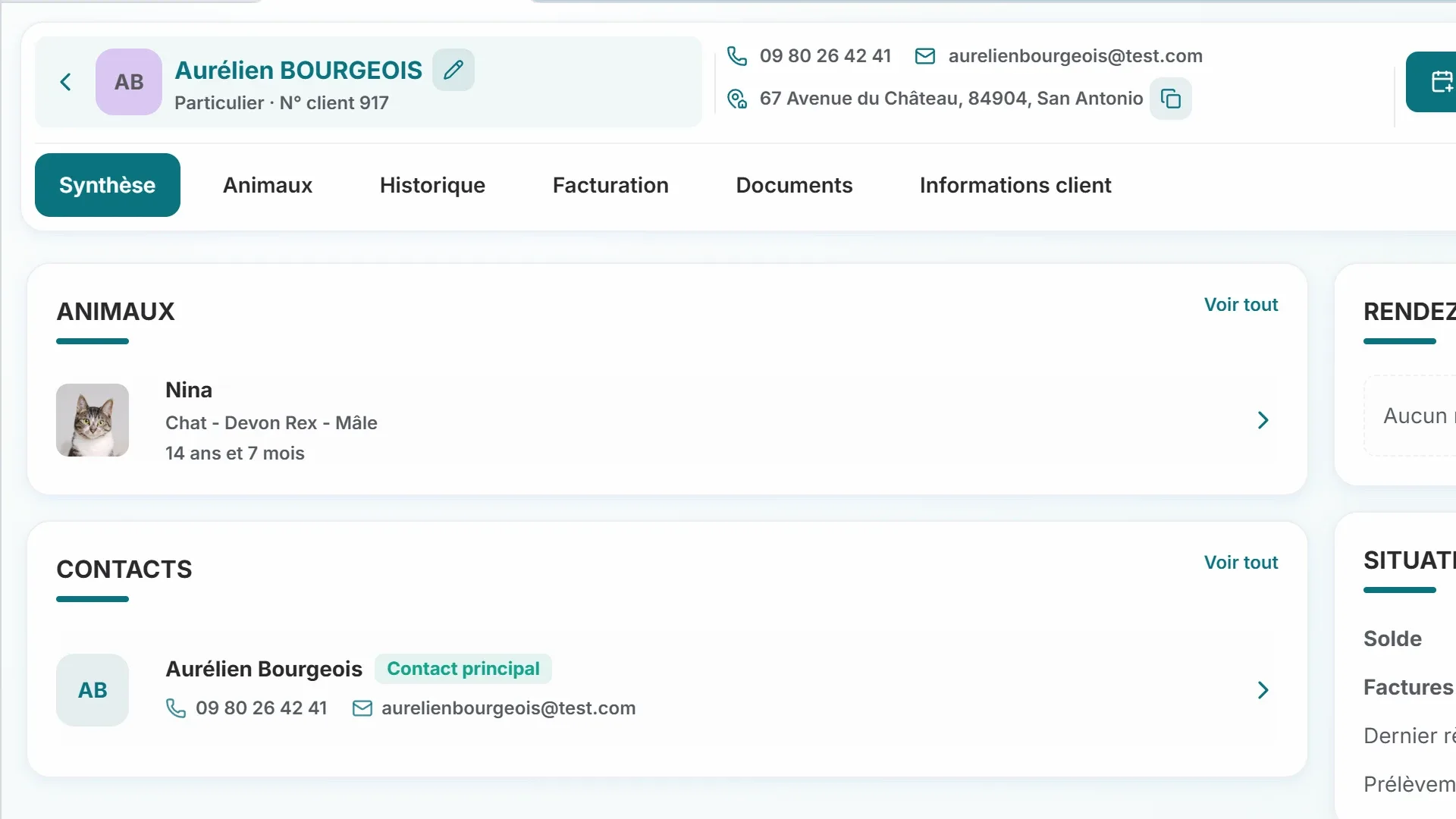Click Voir tout in Contacts section

(1241, 563)
